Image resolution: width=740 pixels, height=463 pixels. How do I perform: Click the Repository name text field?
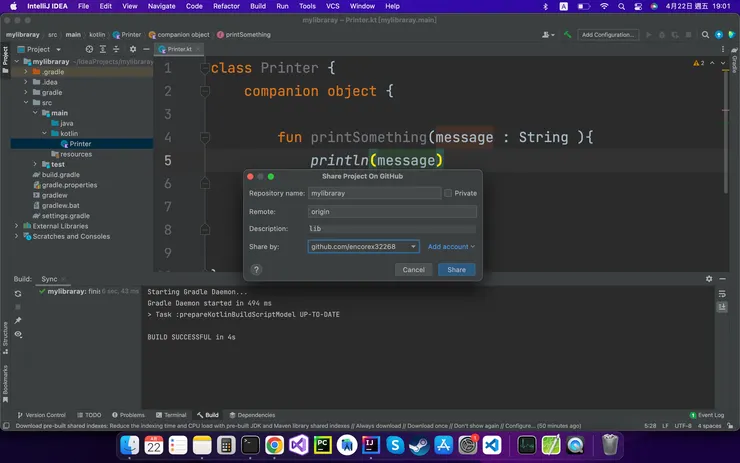[374, 193]
